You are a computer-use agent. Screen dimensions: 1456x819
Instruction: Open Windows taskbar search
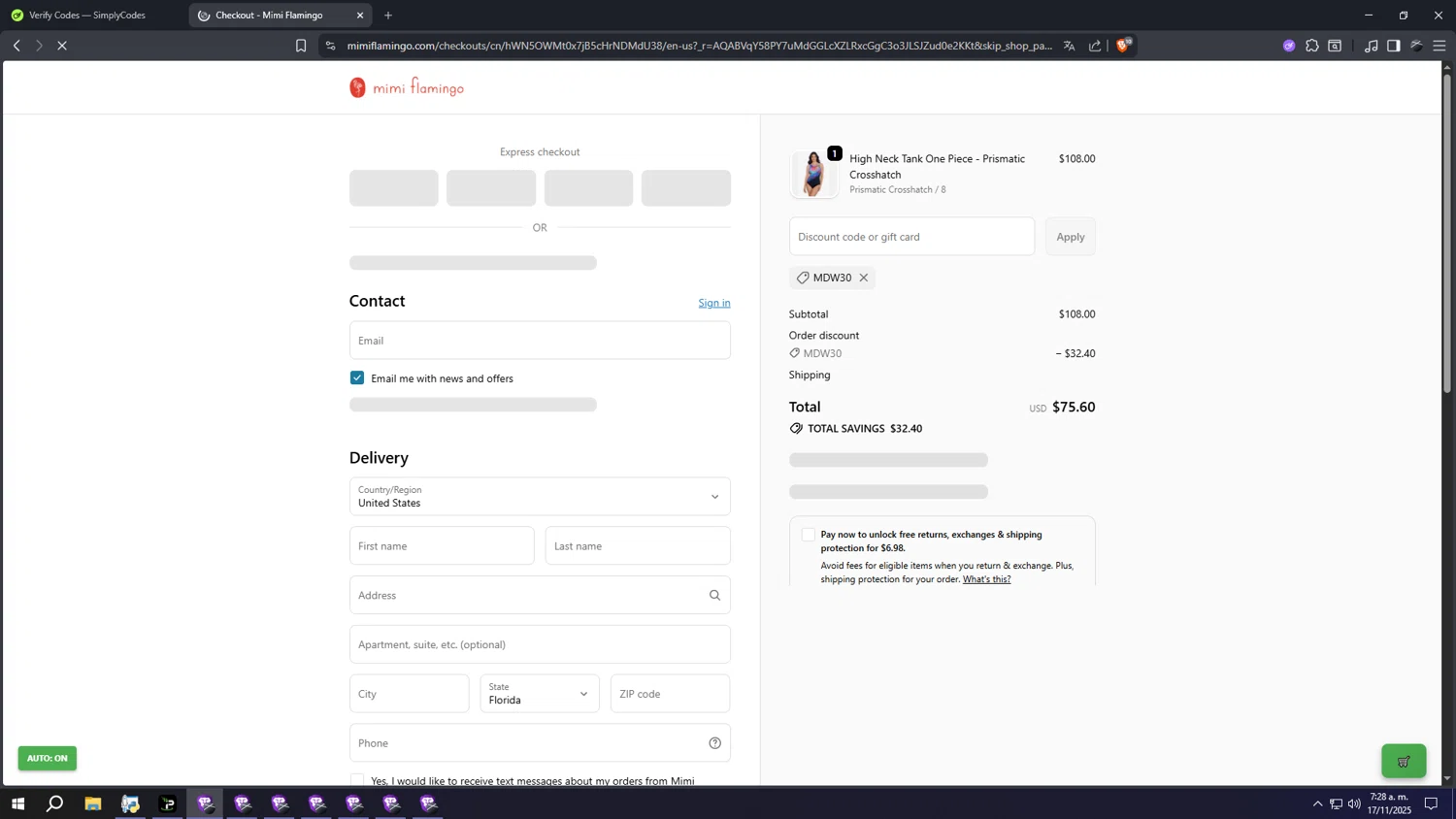click(55, 803)
